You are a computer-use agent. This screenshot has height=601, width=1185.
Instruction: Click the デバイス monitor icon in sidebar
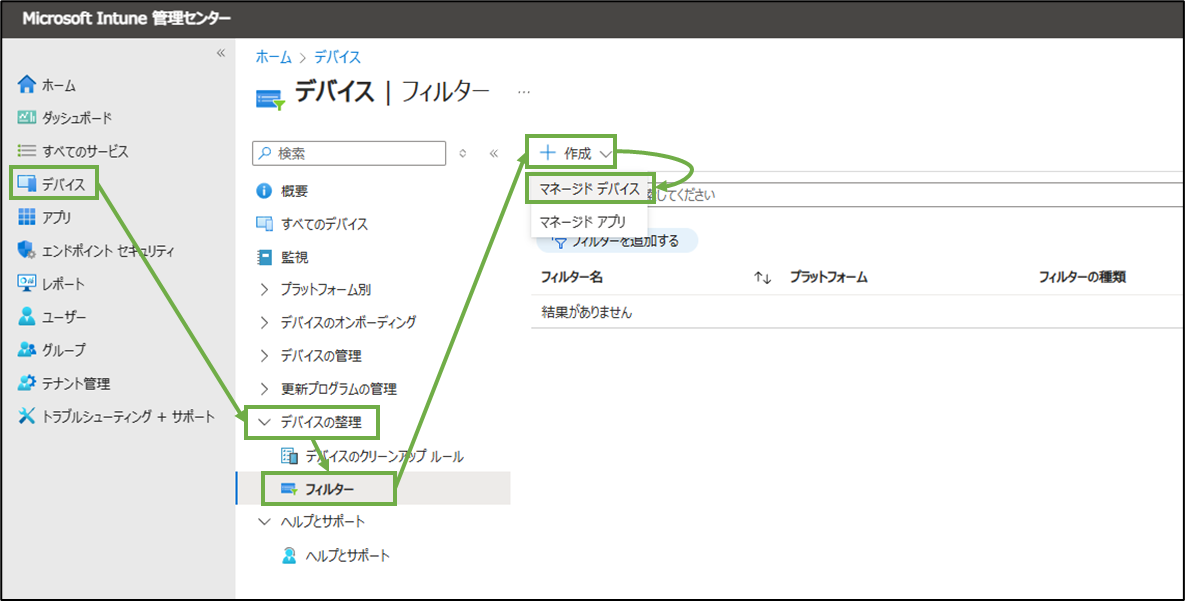tap(26, 183)
